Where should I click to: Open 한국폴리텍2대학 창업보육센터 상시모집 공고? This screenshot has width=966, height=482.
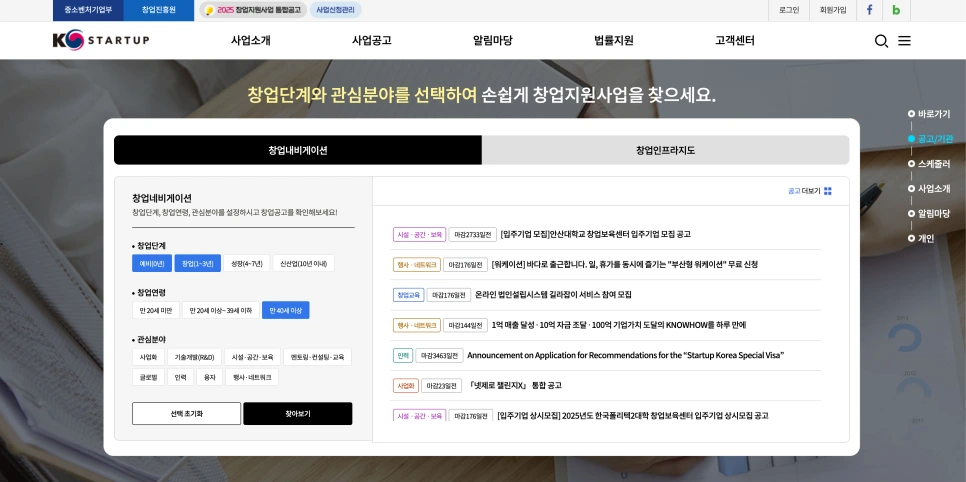pos(633,415)
